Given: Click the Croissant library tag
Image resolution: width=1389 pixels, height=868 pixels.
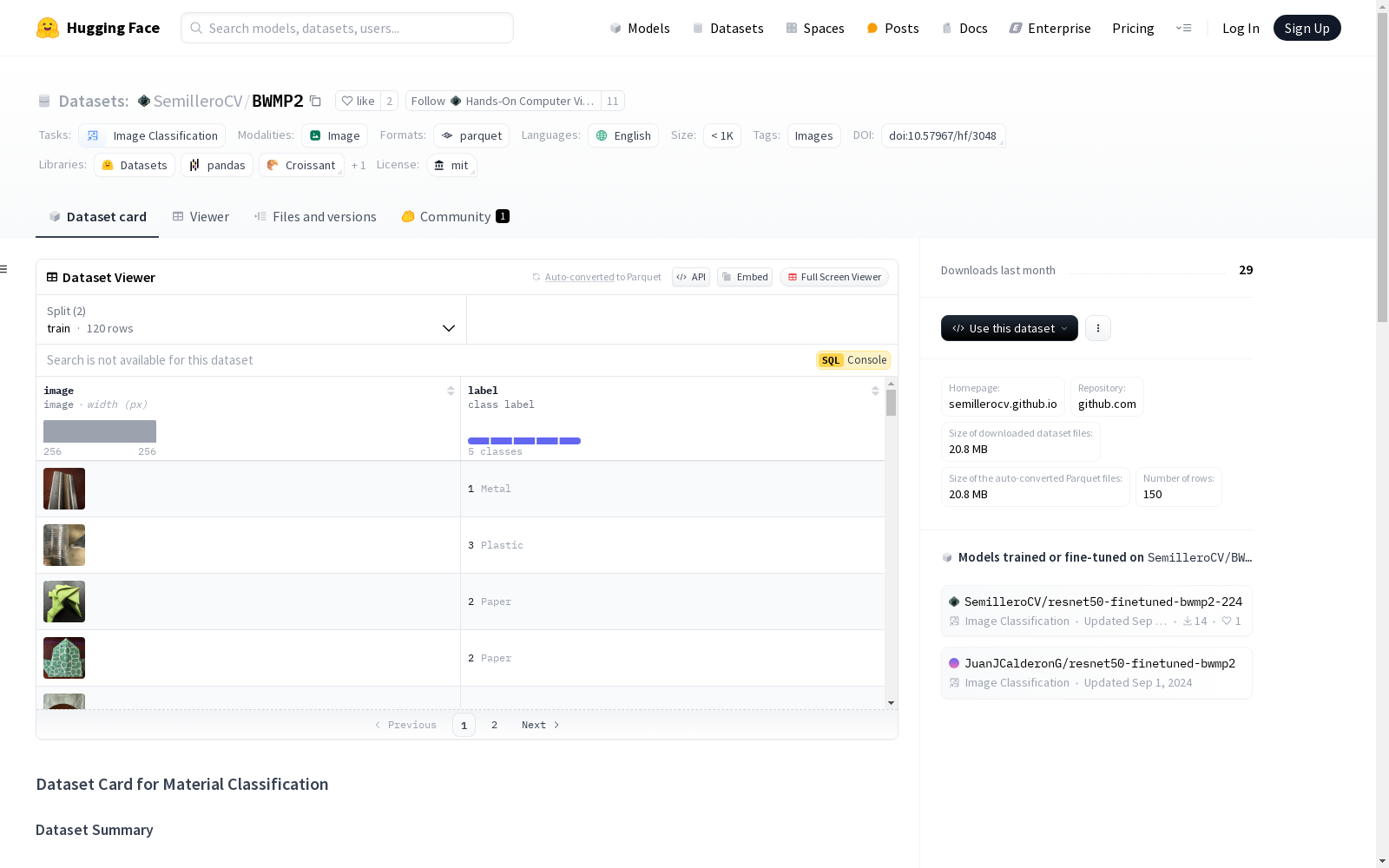Looking at the screenshot, I should pyautogui.click(x=301, y=165).
